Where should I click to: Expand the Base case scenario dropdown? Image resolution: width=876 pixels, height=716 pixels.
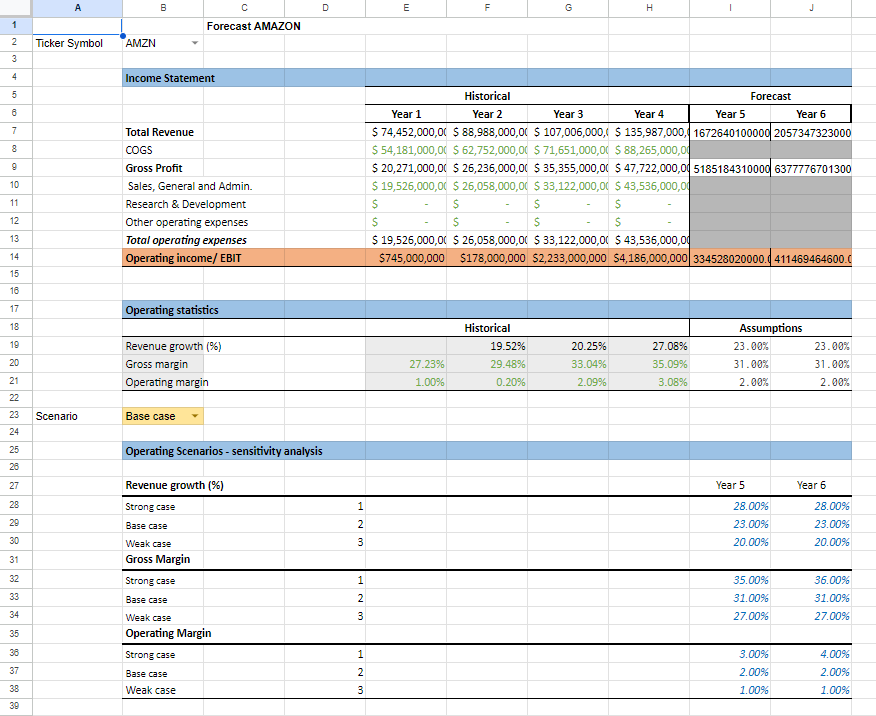click(194, 416)
